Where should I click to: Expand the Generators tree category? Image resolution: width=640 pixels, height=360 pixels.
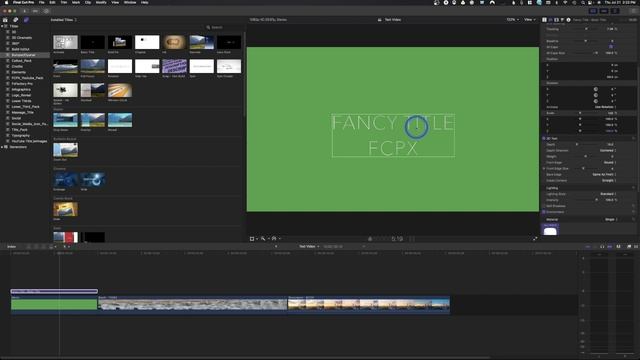[x=2, y=147]
